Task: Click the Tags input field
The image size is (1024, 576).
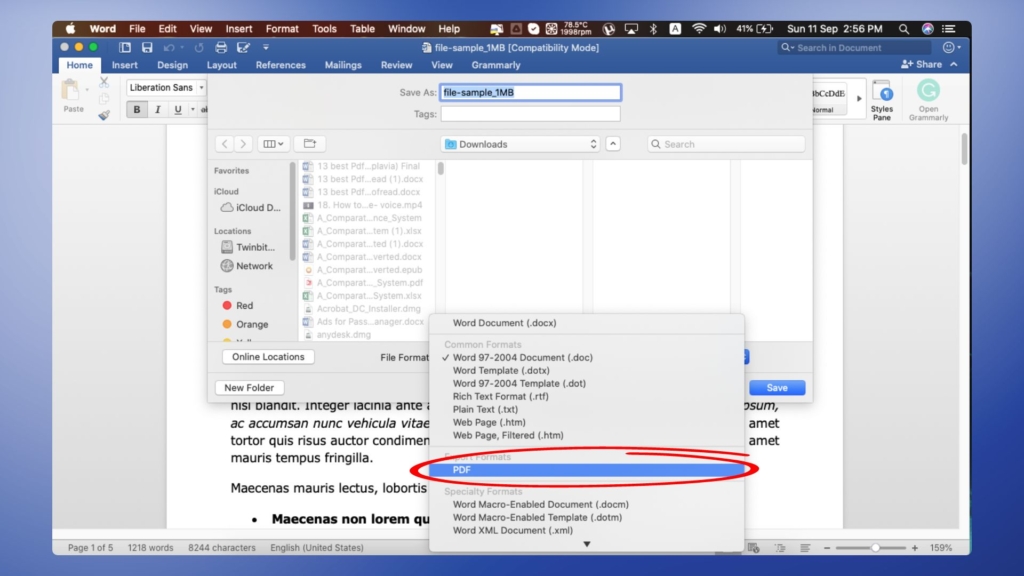Action: pos(530,114)
